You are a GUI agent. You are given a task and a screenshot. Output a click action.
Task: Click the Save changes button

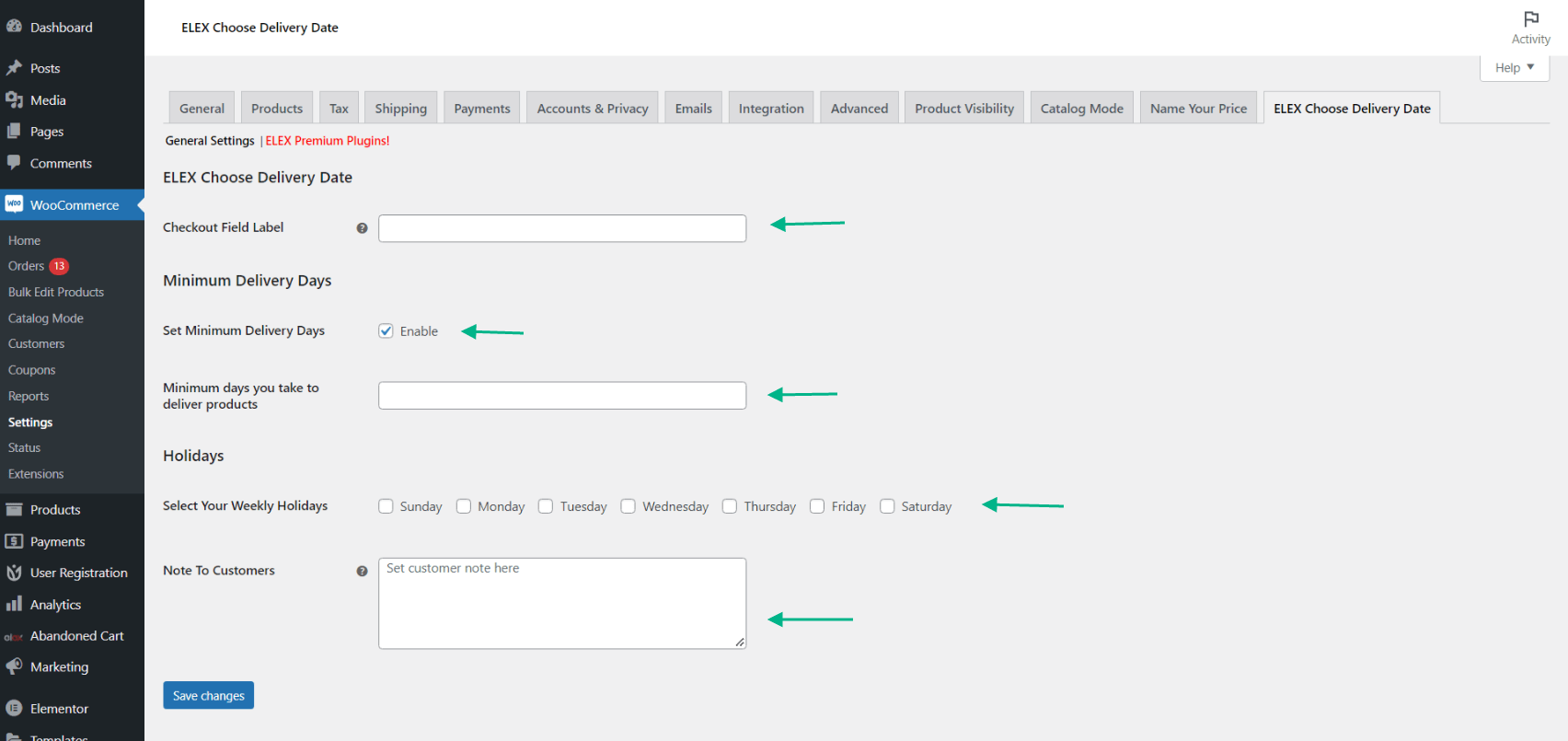[209, 695]
